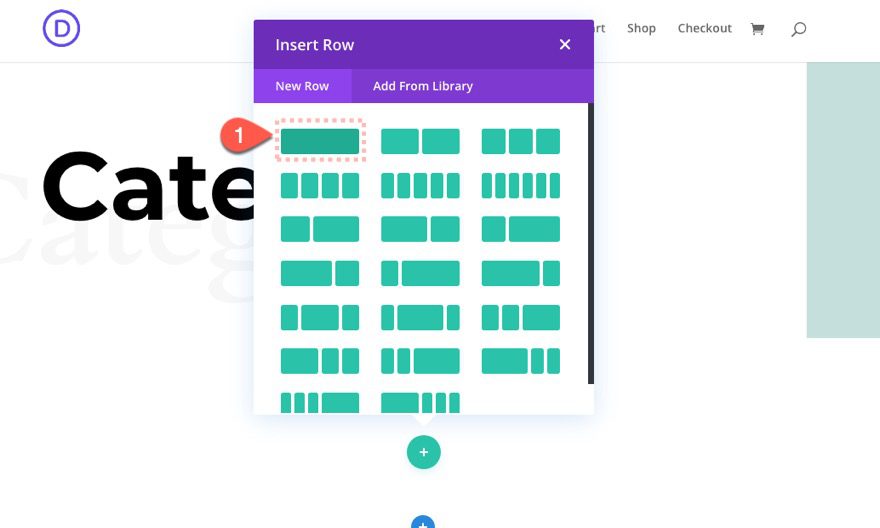Select the two-fifths, three-fifths column layout
Screen dimensions: 880x528
click(319, 229)
